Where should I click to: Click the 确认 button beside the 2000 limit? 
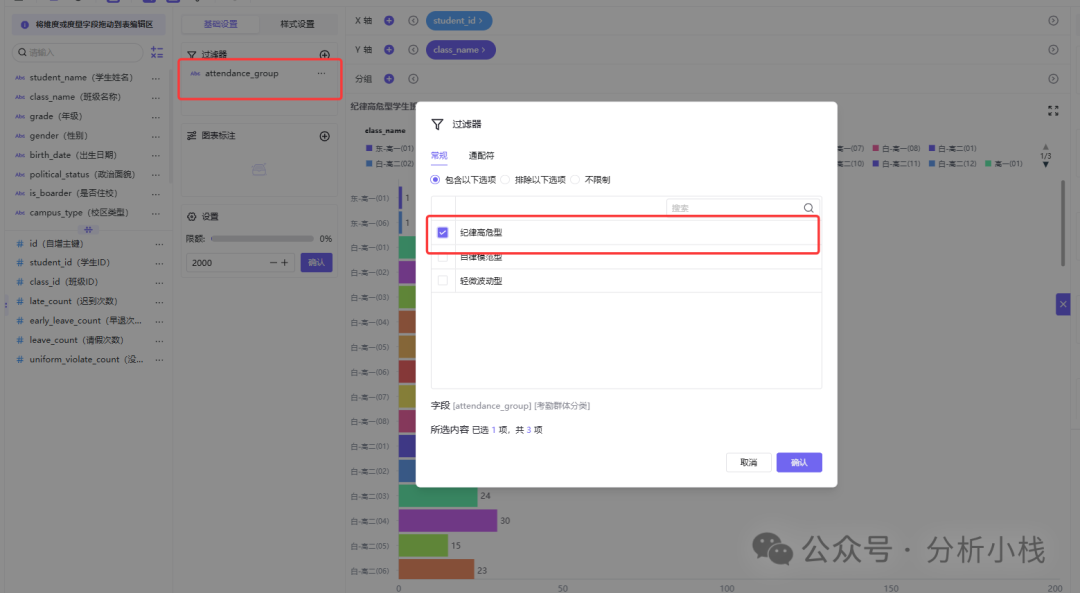click(x=316, y=262)
